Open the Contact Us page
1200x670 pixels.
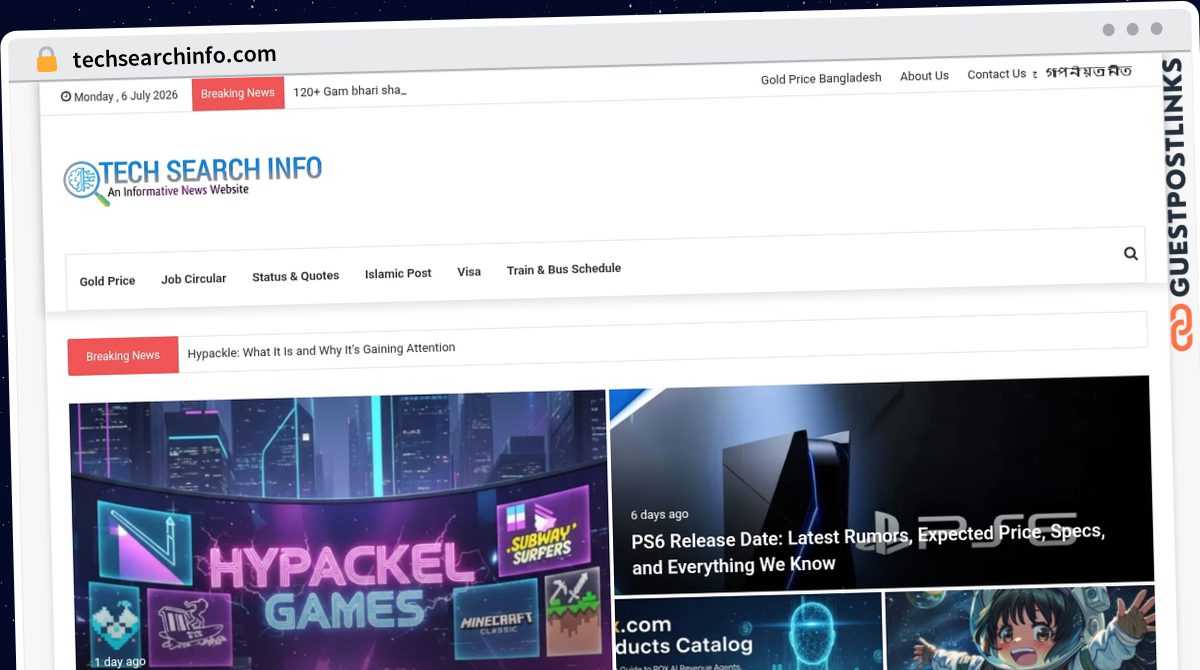(996, 74)
